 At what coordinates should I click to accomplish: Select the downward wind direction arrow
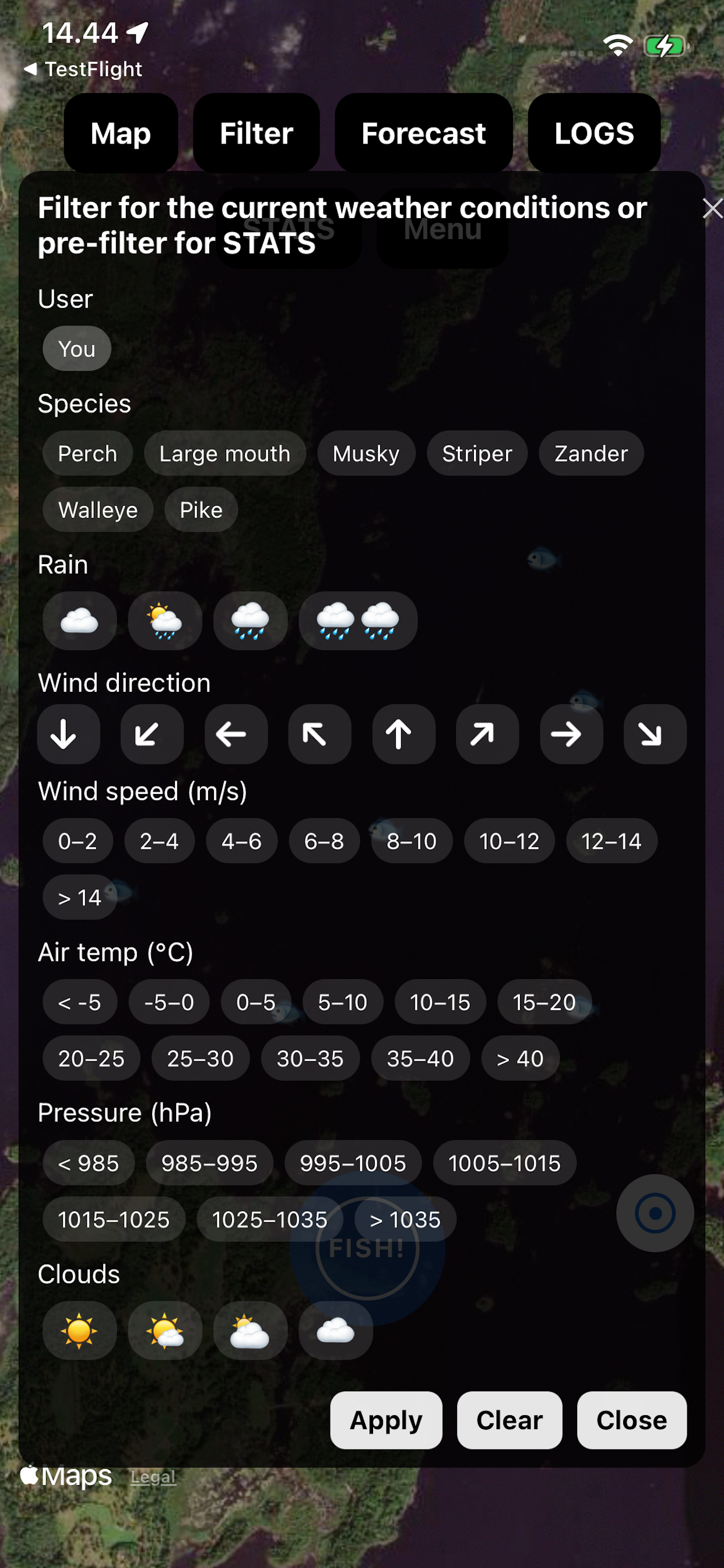pos(69,734)
